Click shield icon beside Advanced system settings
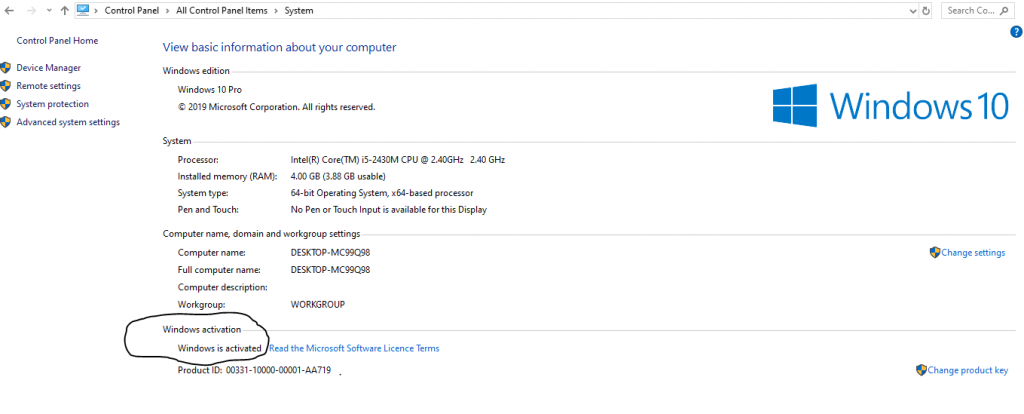Screen dimensions: 1024x414 6,122
